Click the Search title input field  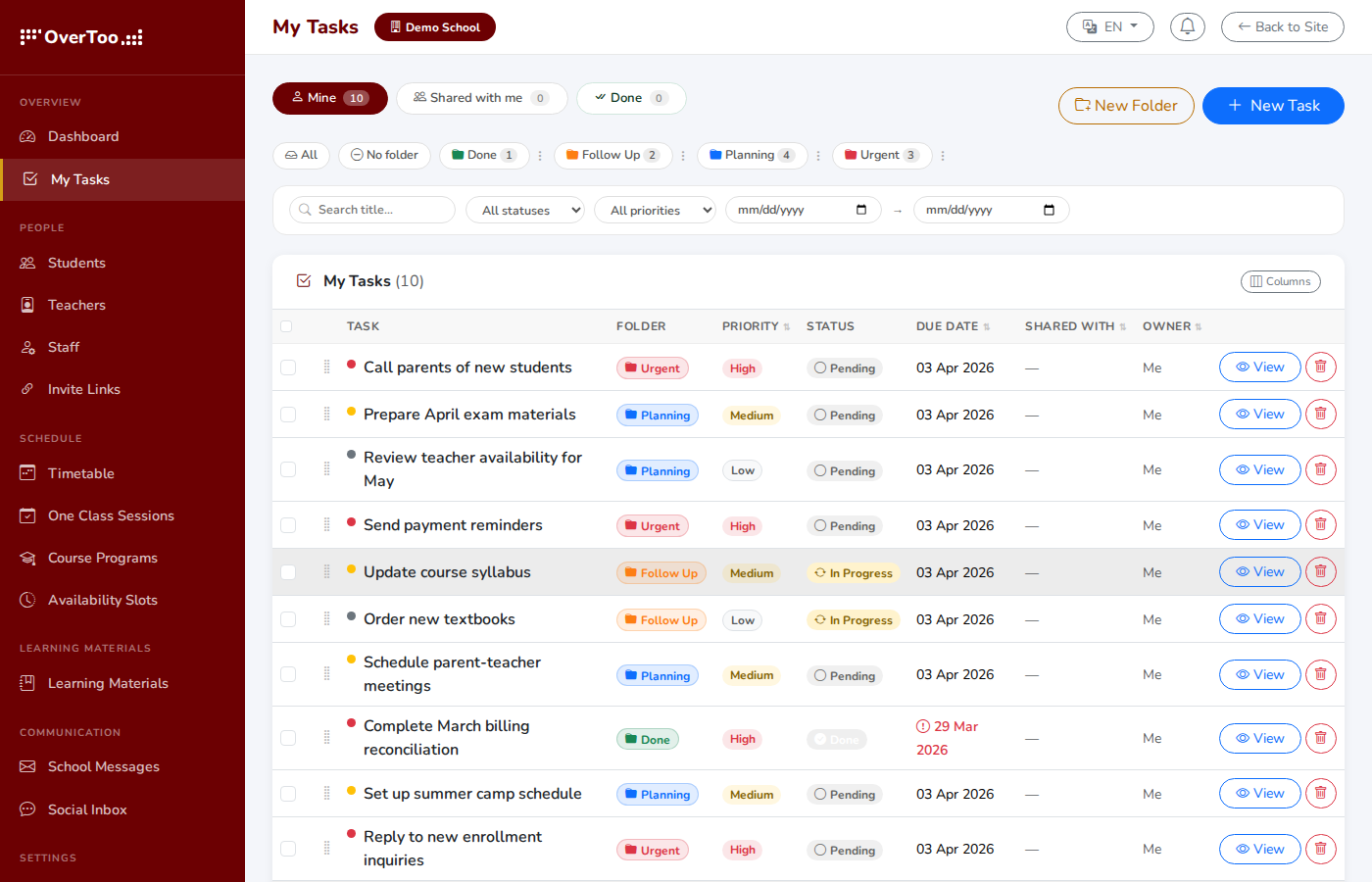(x=371, y=210)
